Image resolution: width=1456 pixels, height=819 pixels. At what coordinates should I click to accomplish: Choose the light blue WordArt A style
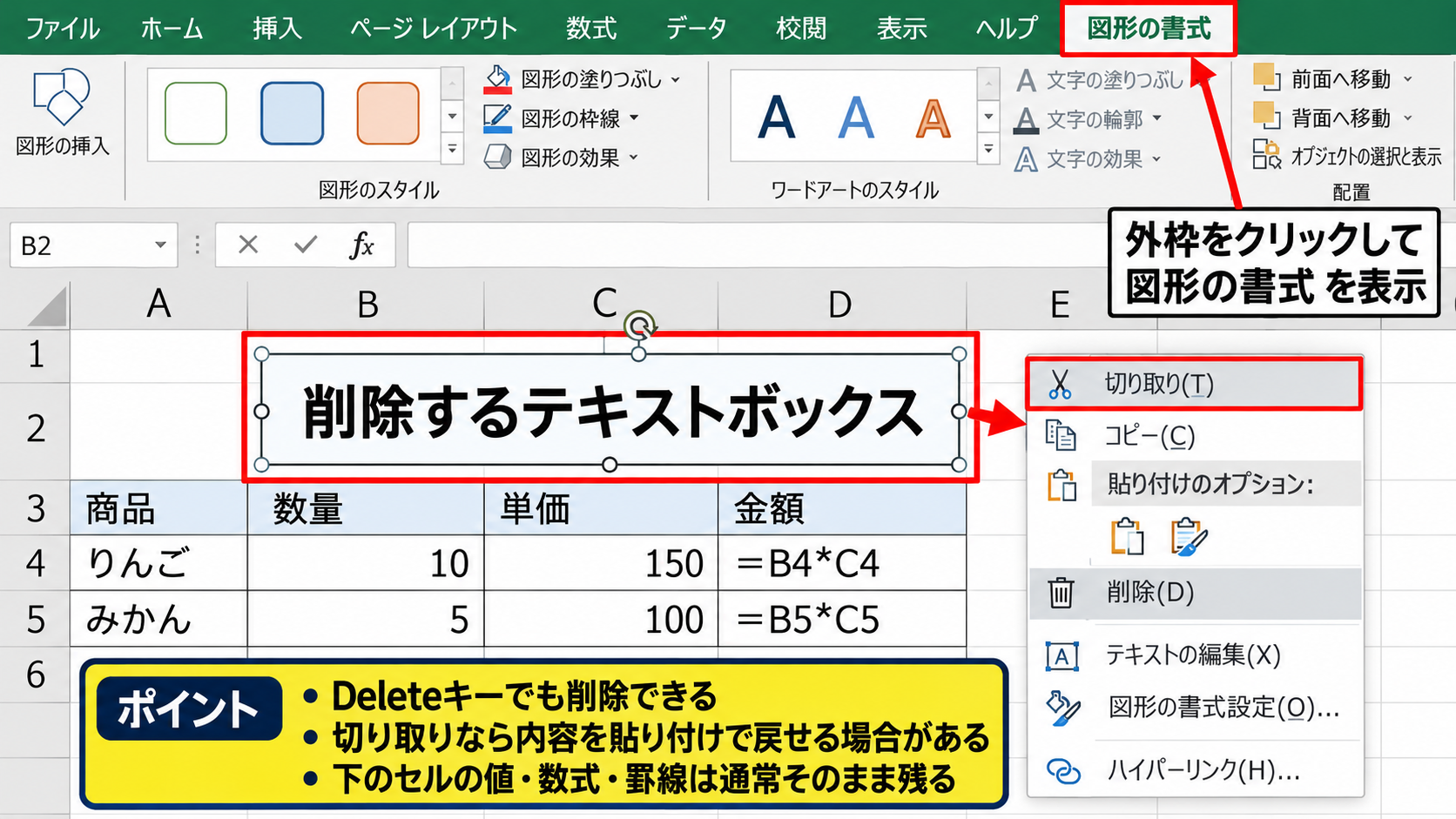856,117
